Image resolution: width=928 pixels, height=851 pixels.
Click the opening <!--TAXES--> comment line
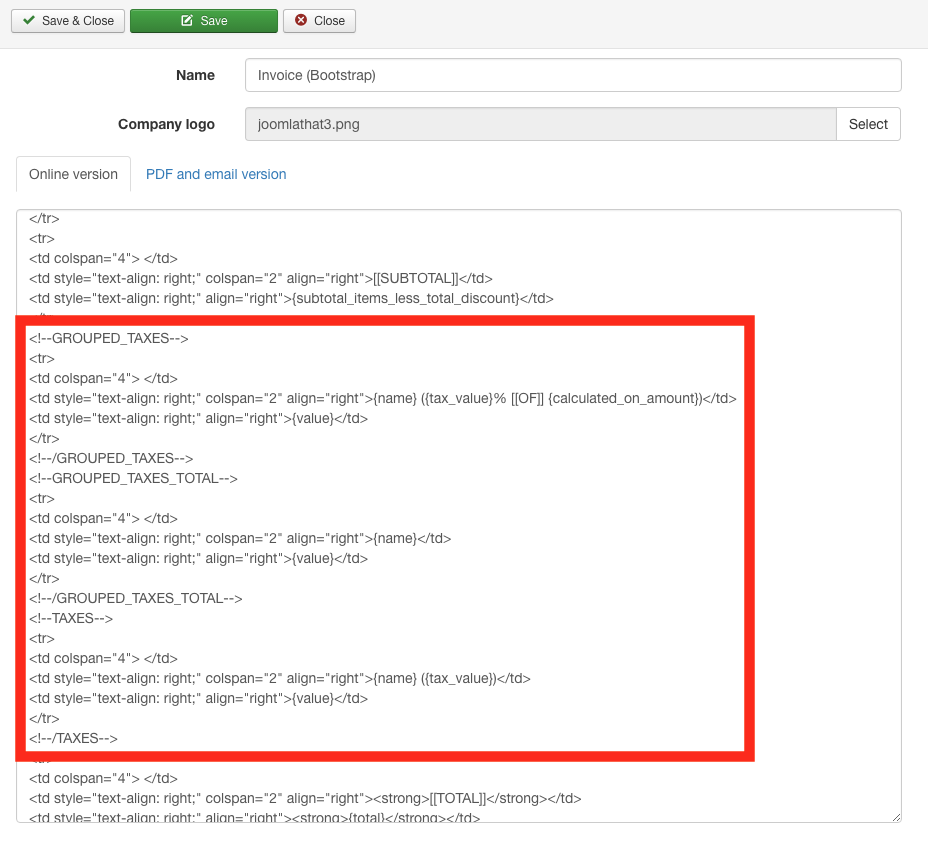tap(71, 618)
